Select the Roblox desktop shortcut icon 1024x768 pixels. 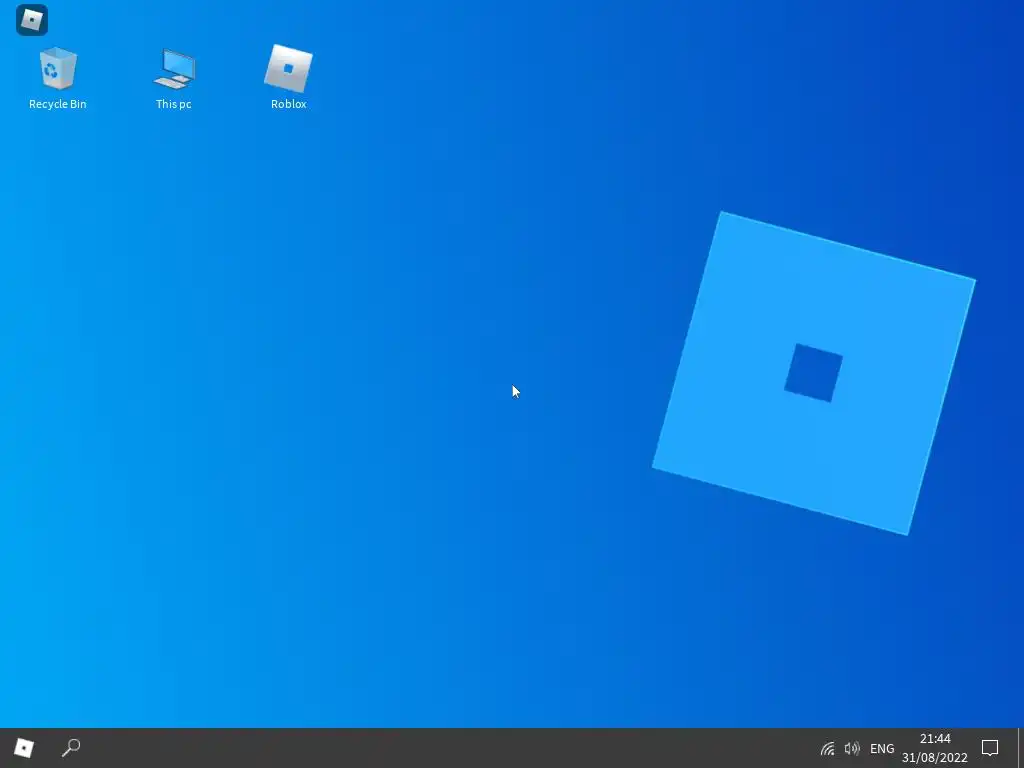[x=289, y=69]
